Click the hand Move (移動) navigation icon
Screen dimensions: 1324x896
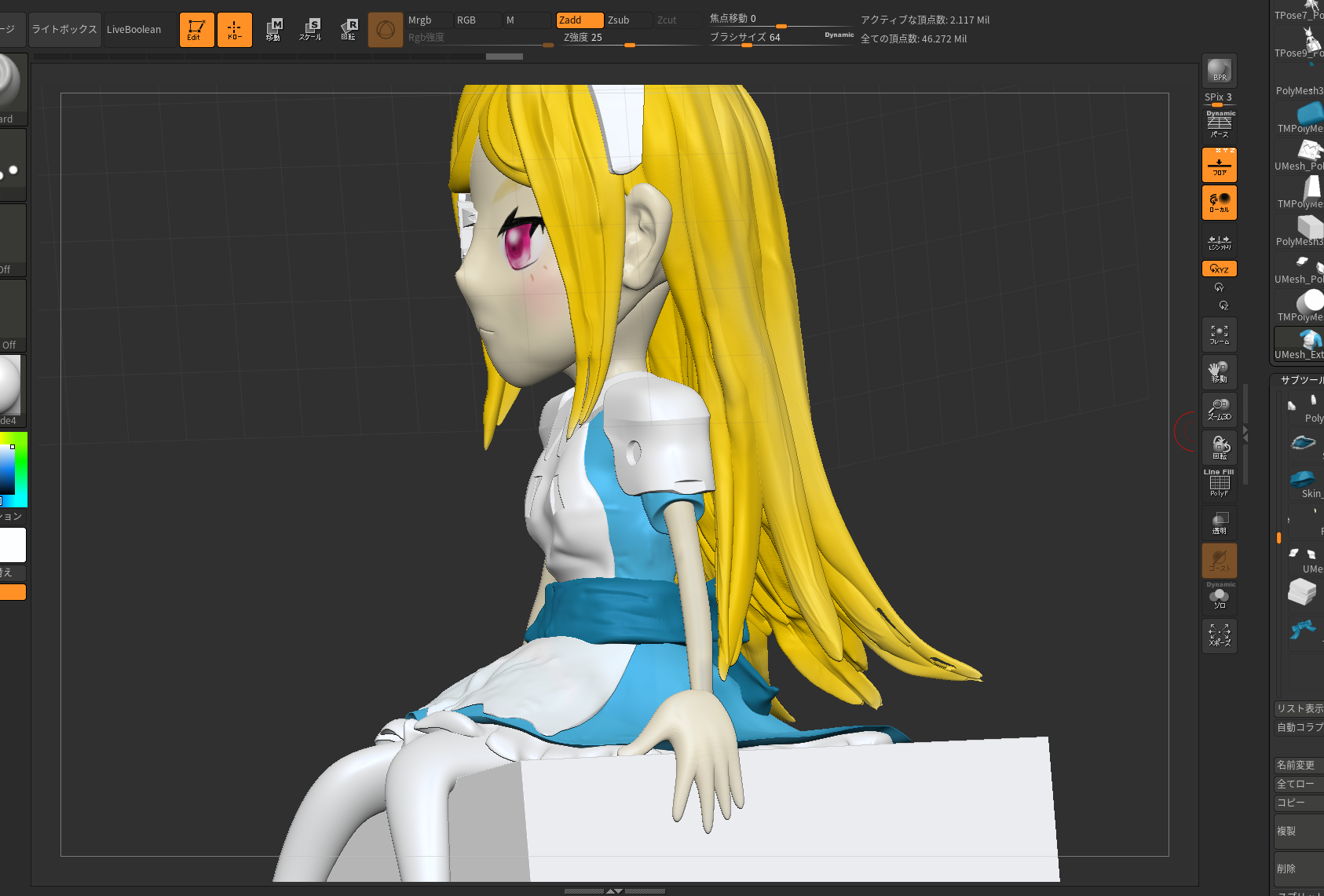1220,372
